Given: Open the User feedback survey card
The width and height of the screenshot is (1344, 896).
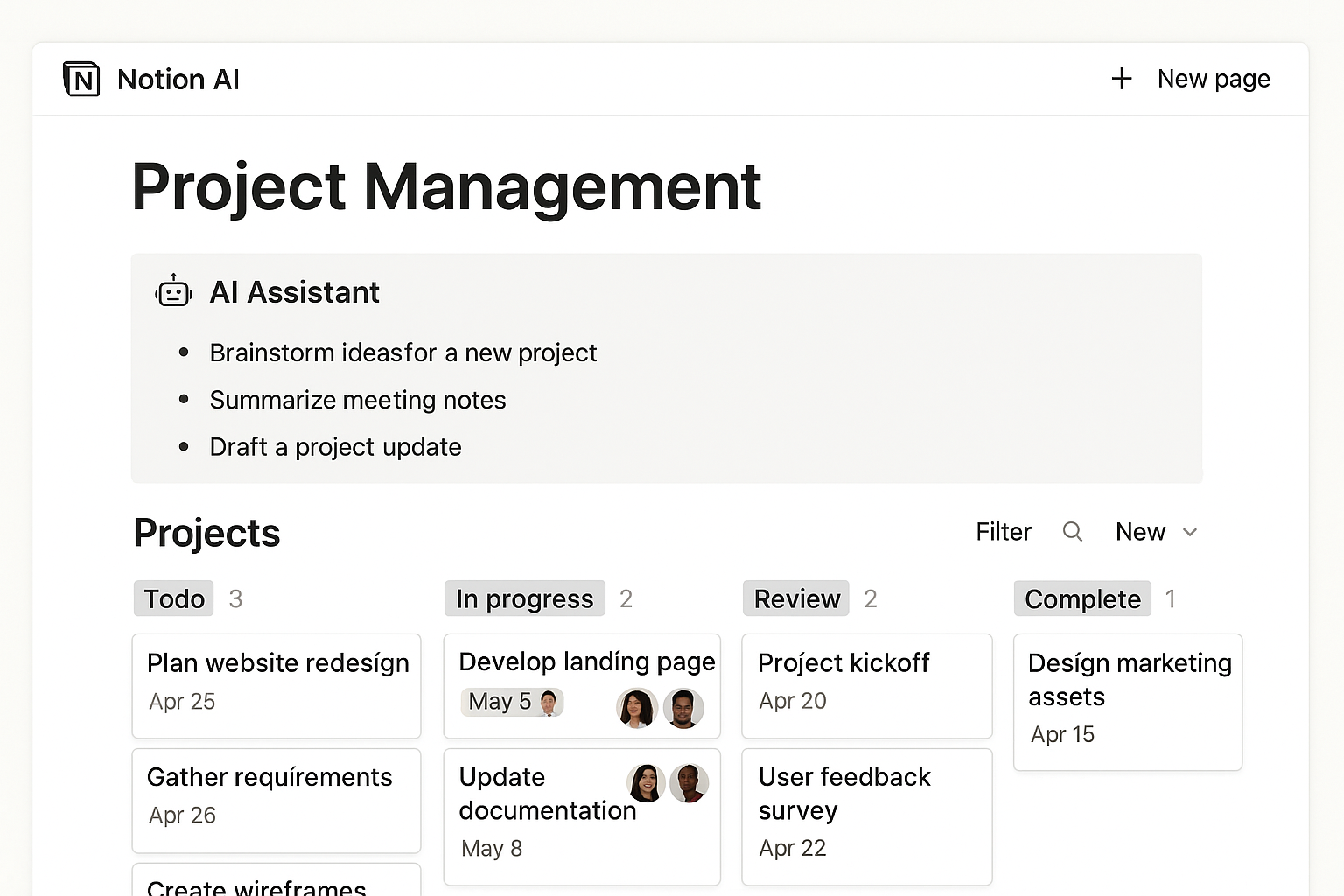Looking at the screenshot, I should point(866,815).
